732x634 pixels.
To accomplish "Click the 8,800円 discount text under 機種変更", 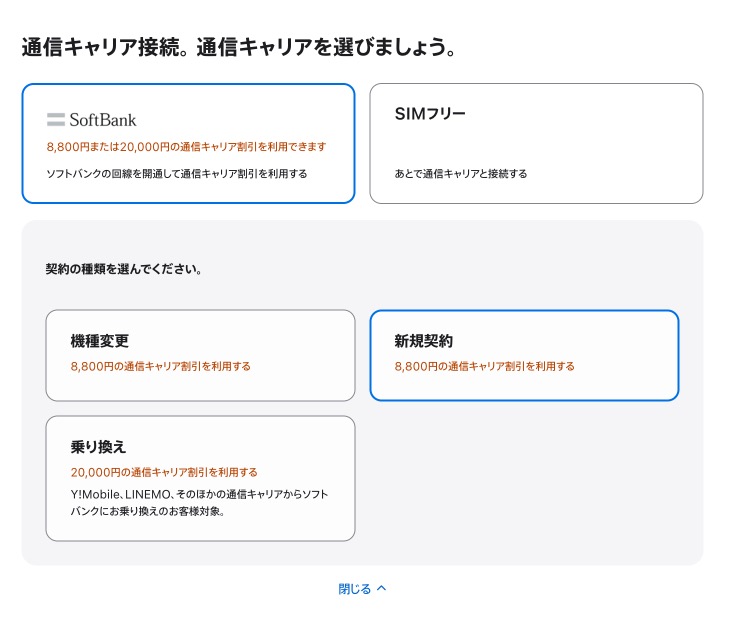I will click(x=160, y=366).
